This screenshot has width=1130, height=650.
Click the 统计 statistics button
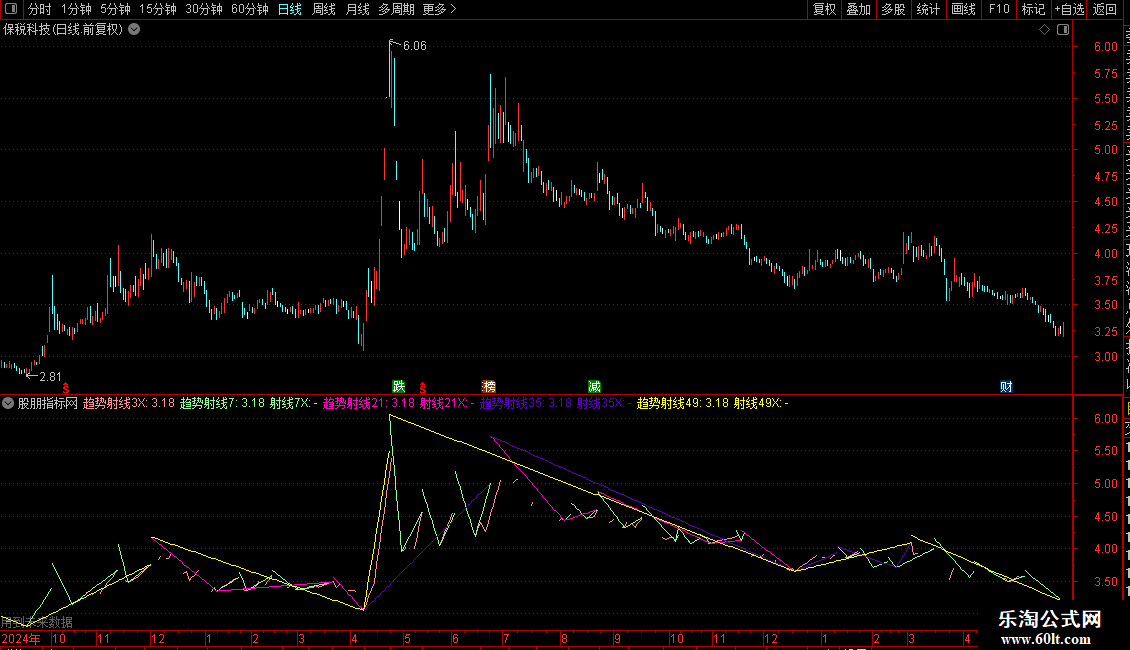[928, 9]
